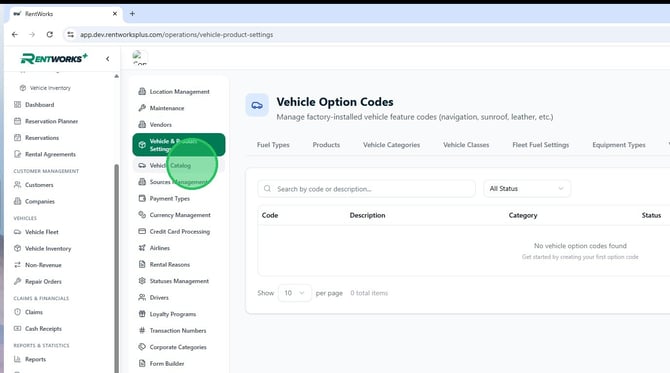Viewport: 670px width, 373px height.
Task: Click the Non-Revenue arrows icon
Action: 18,265
